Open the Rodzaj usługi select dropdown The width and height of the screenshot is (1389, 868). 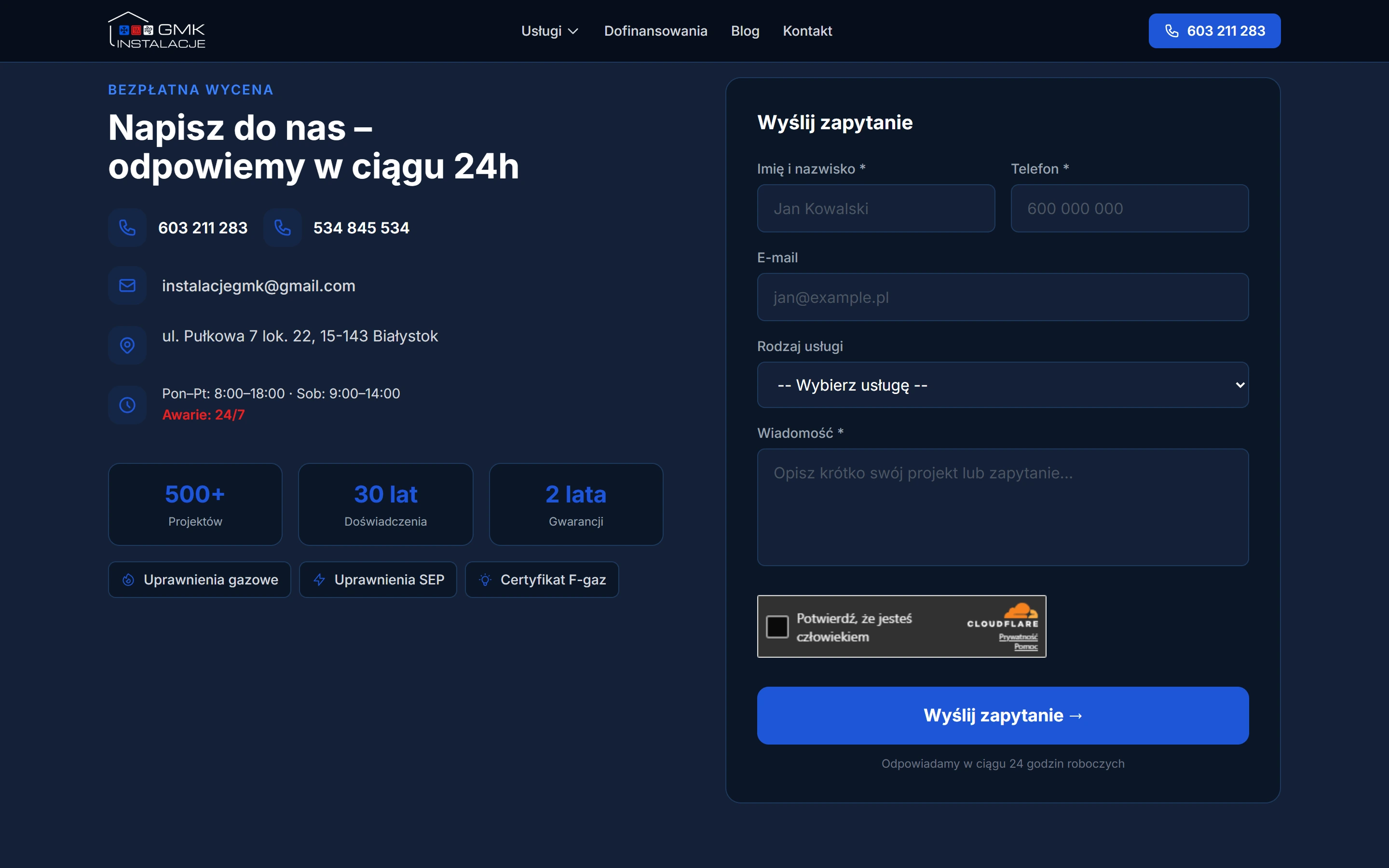pyautogui.click(x=1003, y=385)
